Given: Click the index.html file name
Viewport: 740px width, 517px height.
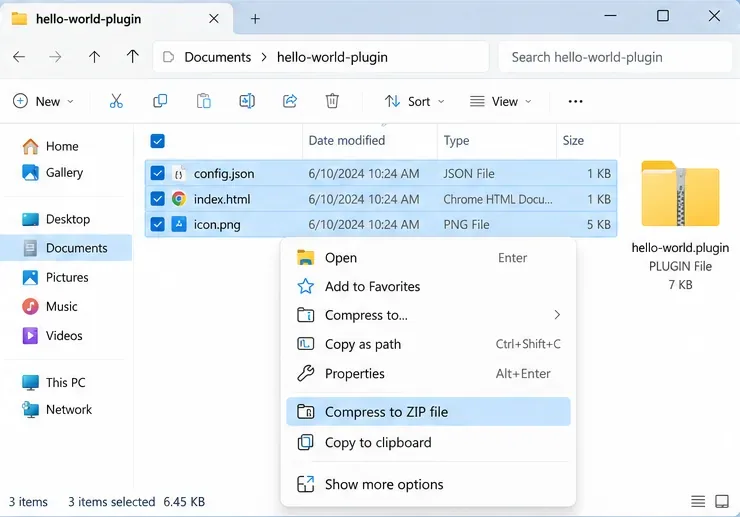Looking at the screenshot, I should click(222, 199).
